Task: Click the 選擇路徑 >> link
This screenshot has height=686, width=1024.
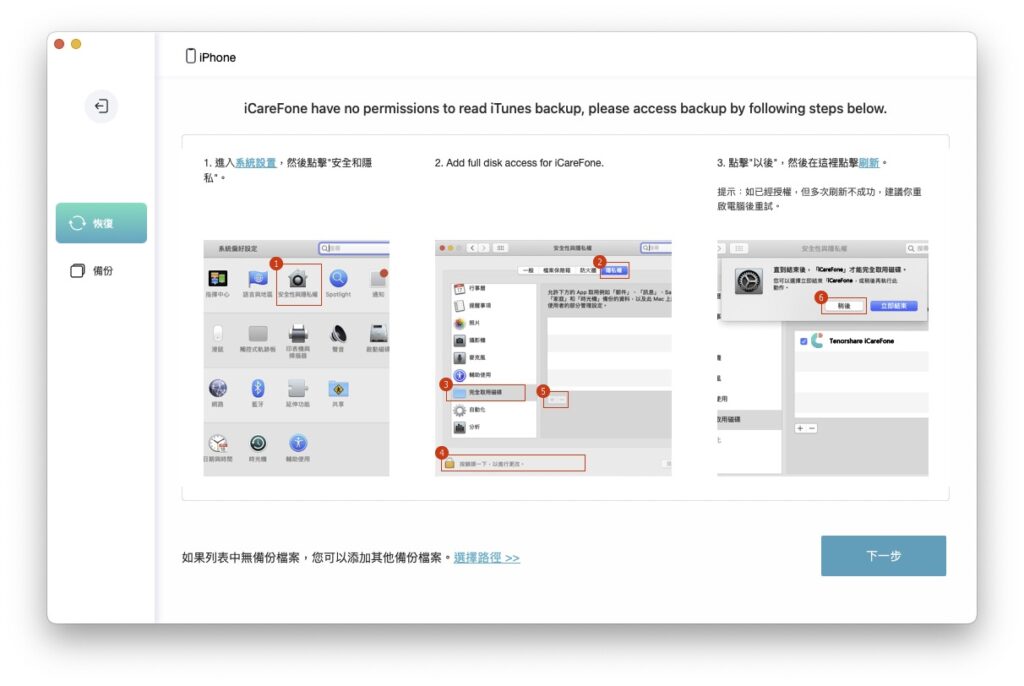Action: tap(487, 557)
